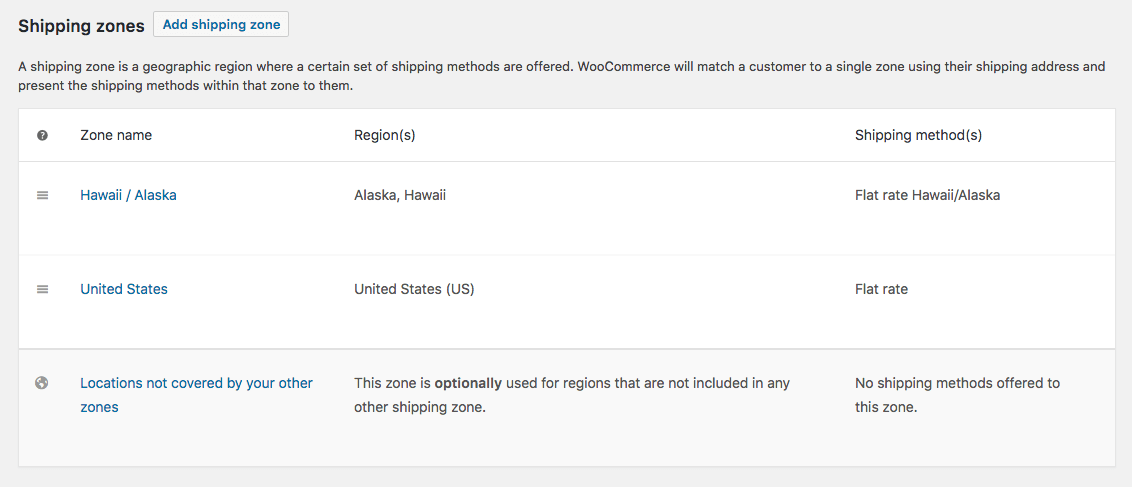Click the regions not included description text
This screenshot has width=1132, height=487.
572,395
